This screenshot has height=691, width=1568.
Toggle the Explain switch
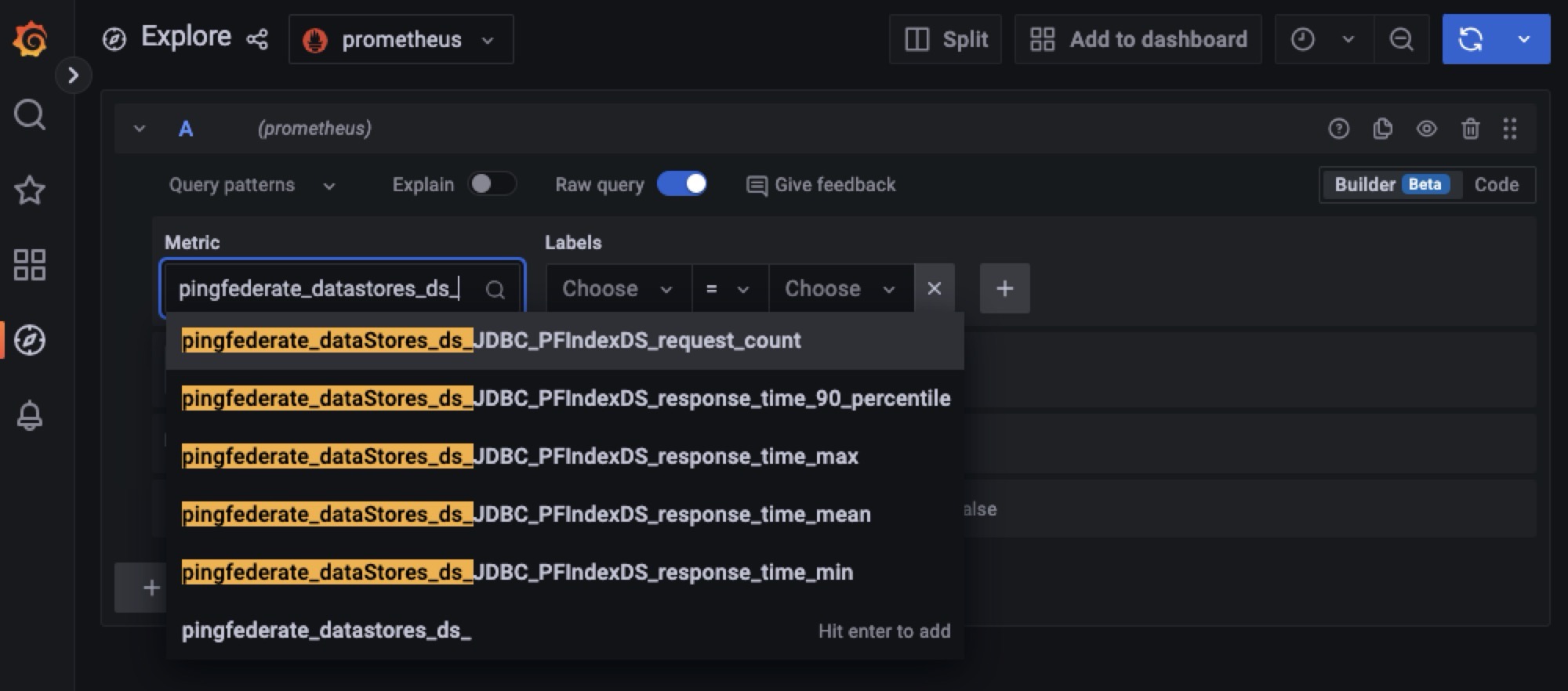492,184
